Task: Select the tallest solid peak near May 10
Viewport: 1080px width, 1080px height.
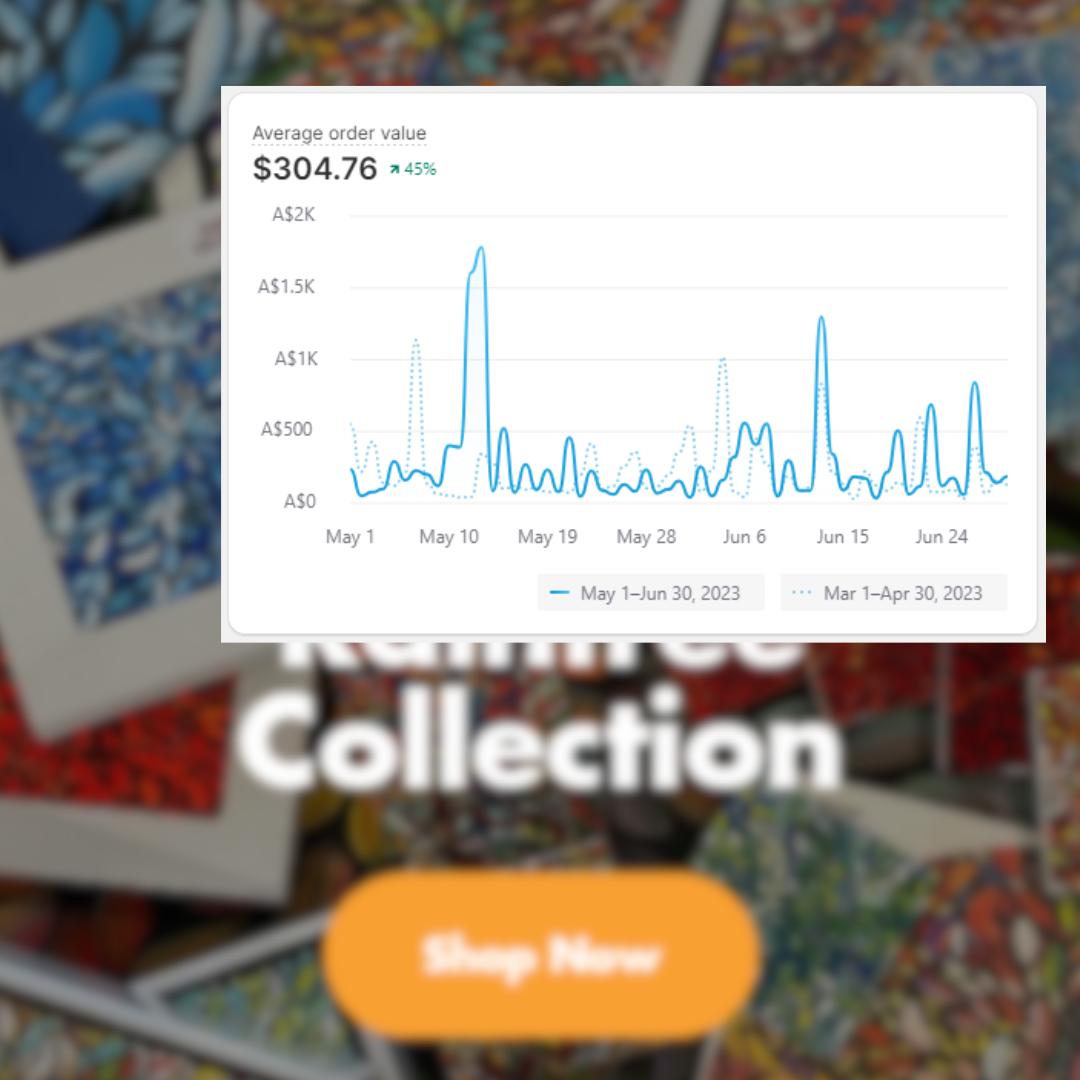Action: click(480, 249)
